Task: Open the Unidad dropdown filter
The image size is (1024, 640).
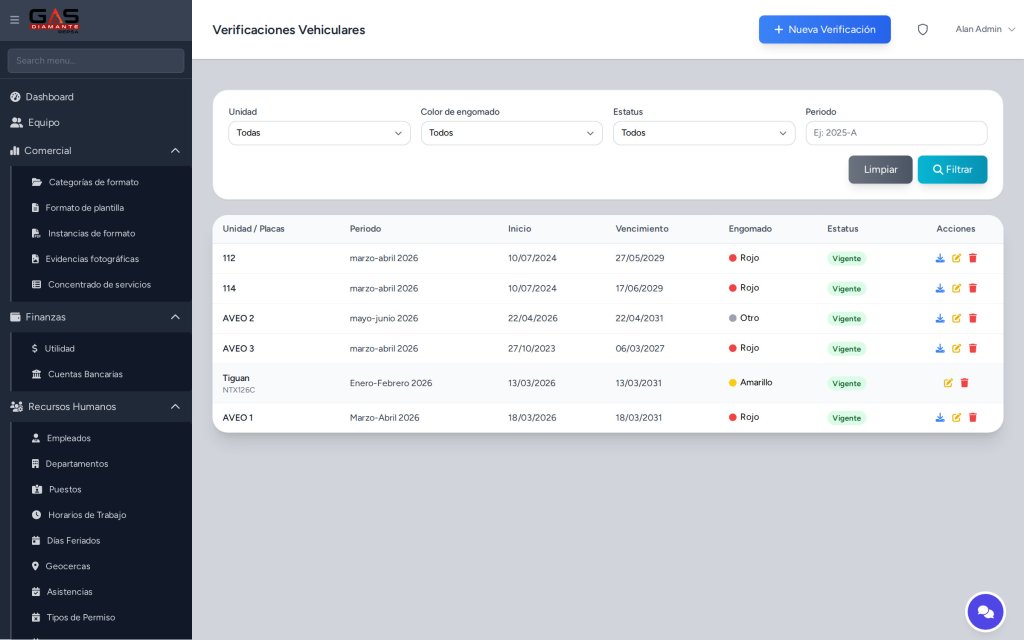Action: pos(319,133)
